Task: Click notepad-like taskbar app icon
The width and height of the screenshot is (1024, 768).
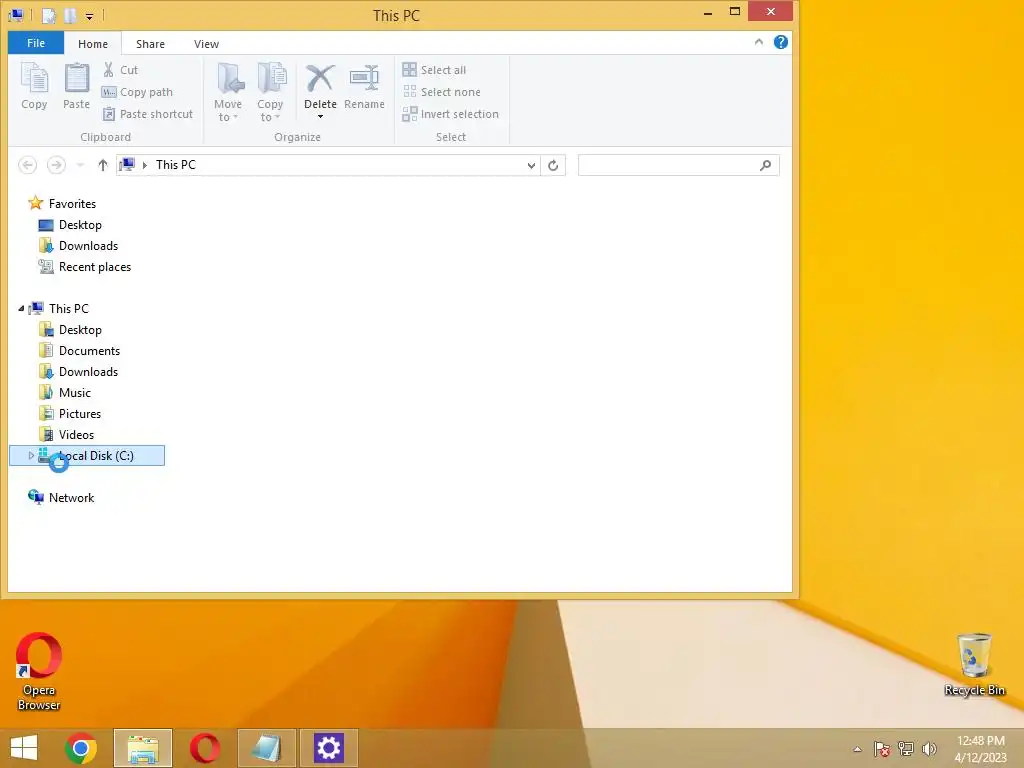Action: 267,748
